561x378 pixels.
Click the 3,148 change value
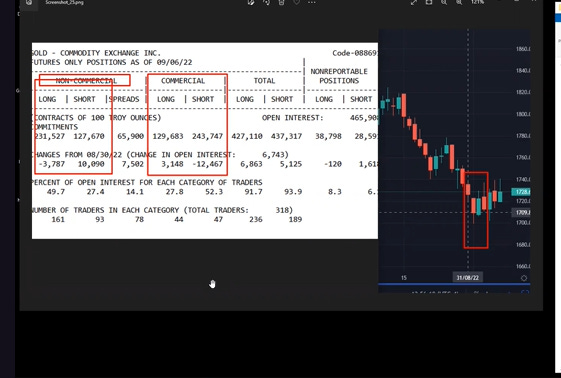click(172, 164)
